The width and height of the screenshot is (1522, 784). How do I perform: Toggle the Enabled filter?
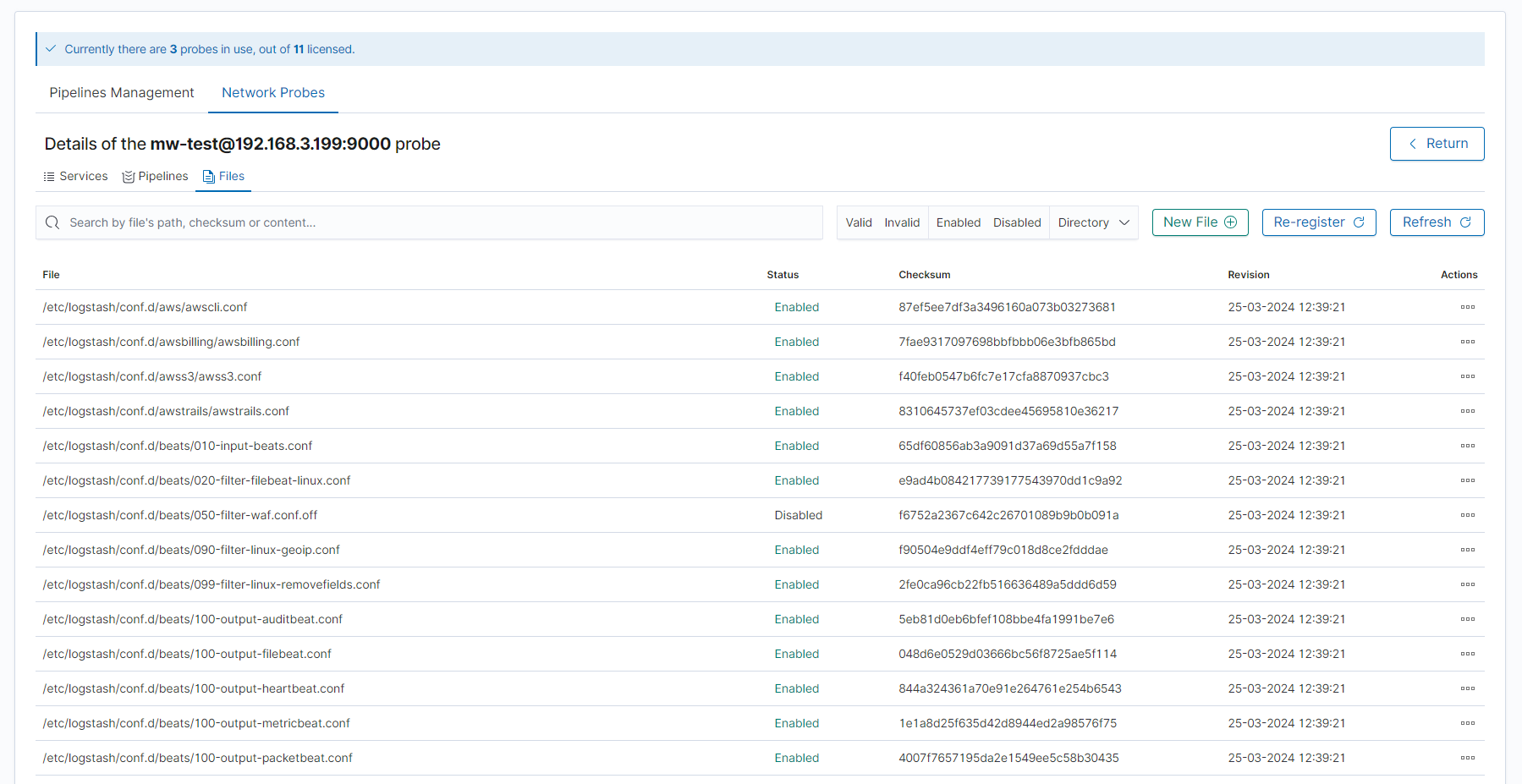coord(958,222)
